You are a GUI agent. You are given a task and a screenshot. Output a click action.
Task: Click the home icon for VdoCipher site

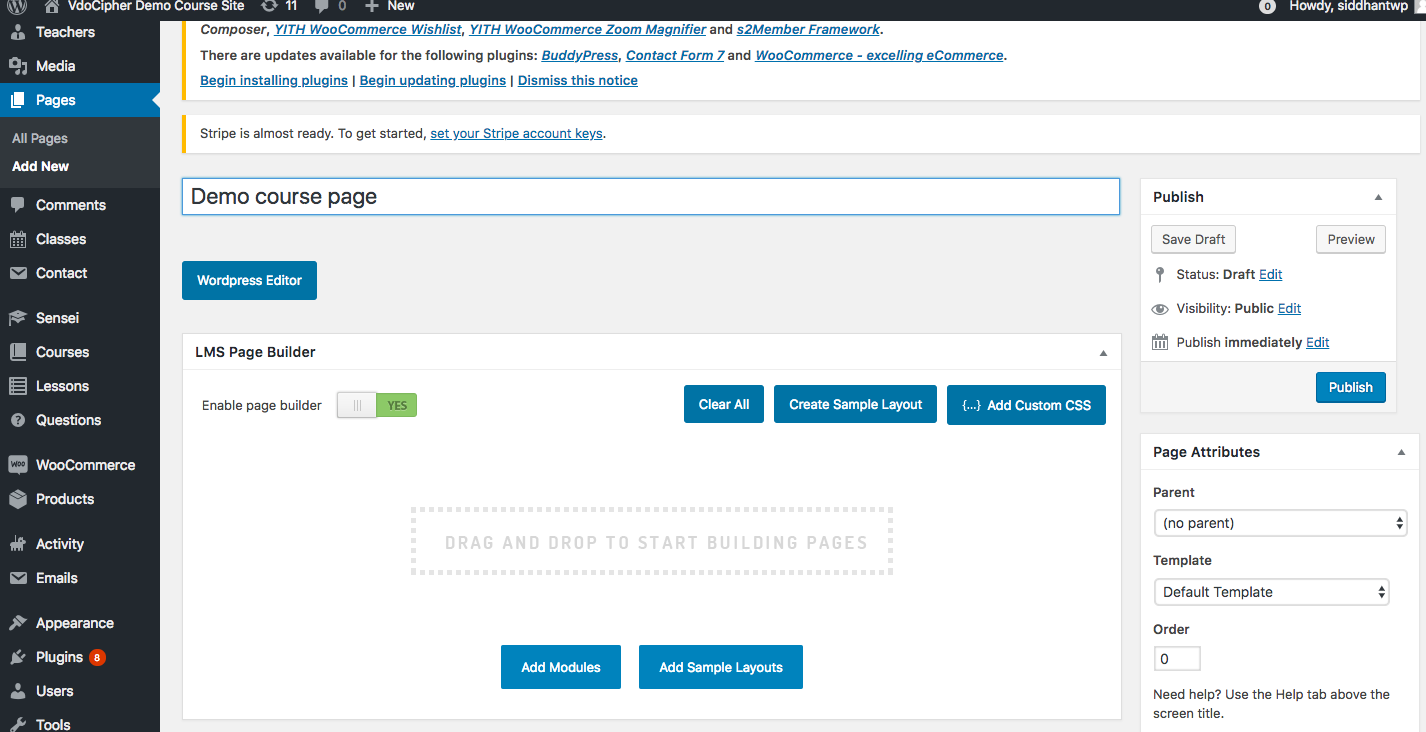tap(52, 5)
